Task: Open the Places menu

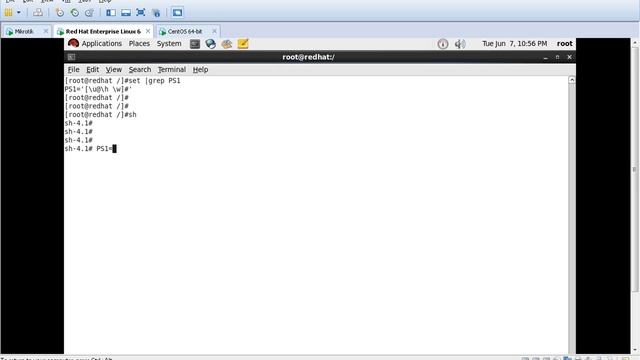Action: [139, 43]
